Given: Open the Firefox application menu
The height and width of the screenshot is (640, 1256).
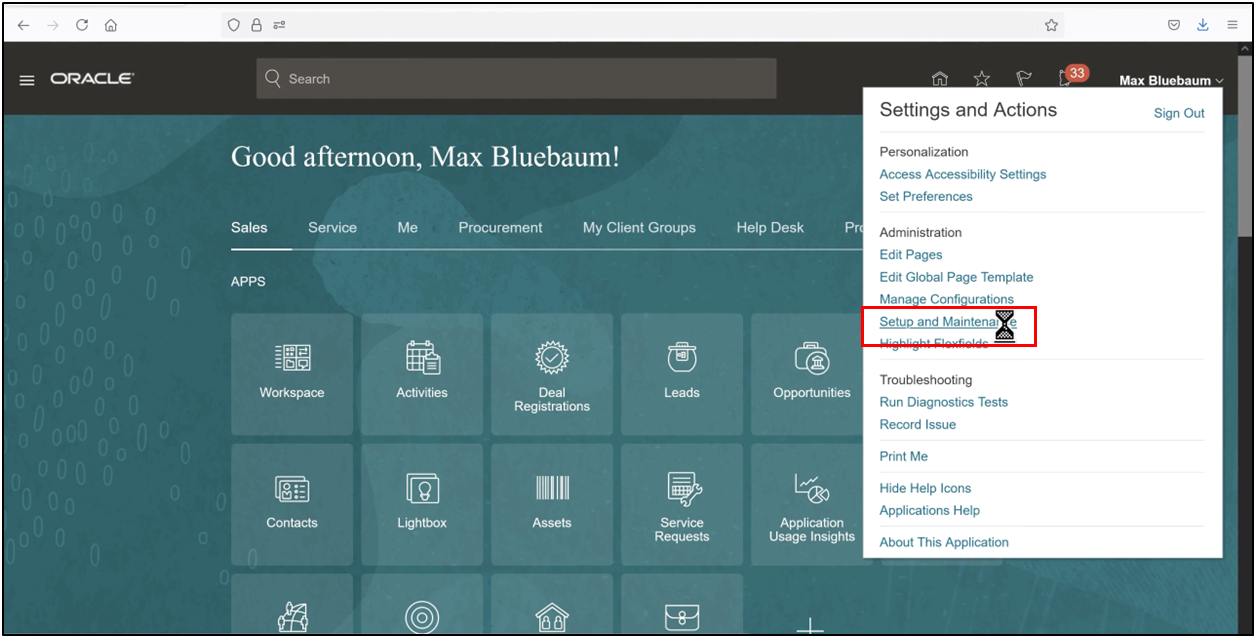Looking at the screenshot, I should point(1232,24).
